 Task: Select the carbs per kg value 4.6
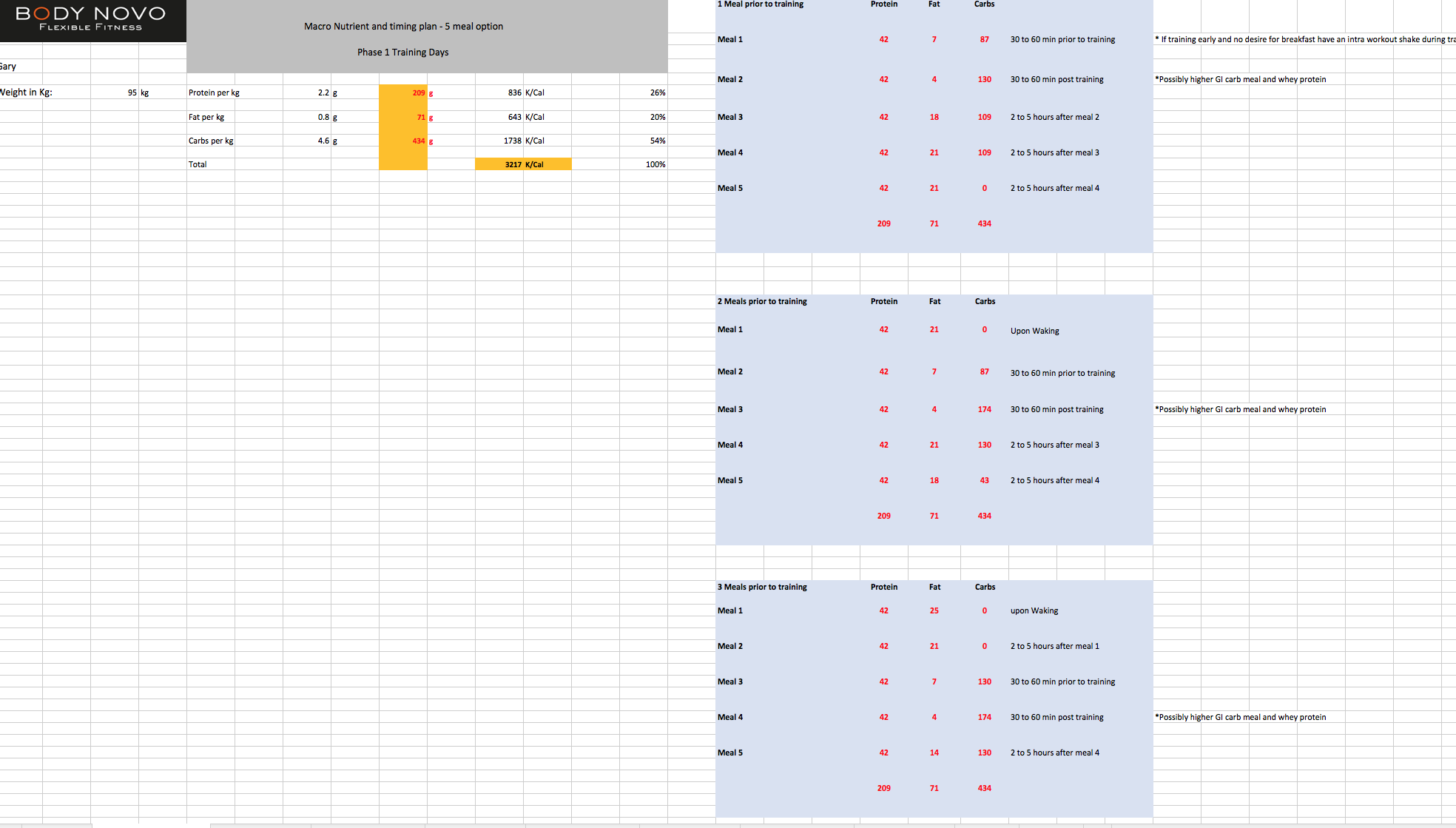coord(323,141)
